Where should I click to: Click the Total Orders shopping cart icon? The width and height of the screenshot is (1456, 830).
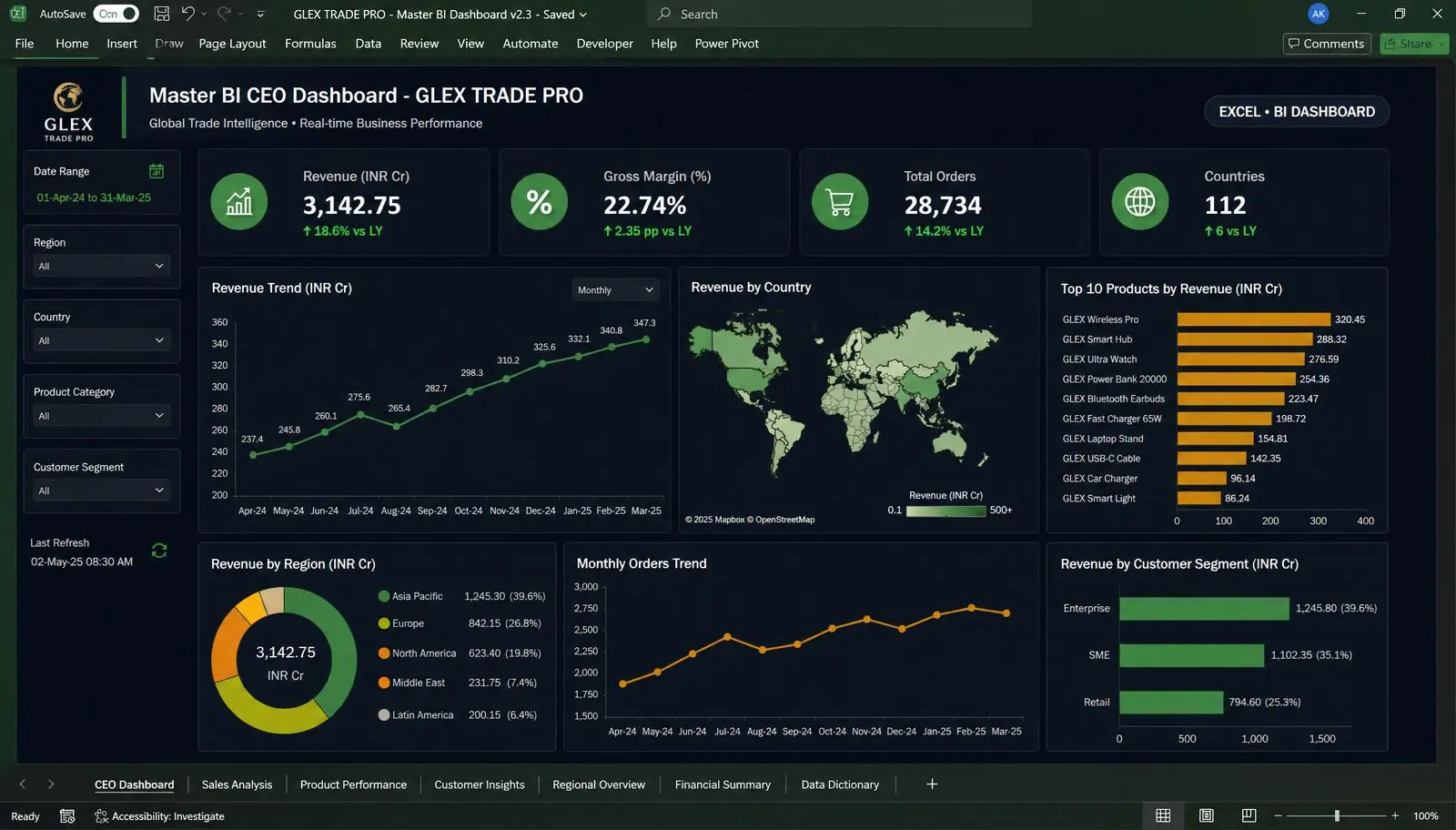click(839, 201)
